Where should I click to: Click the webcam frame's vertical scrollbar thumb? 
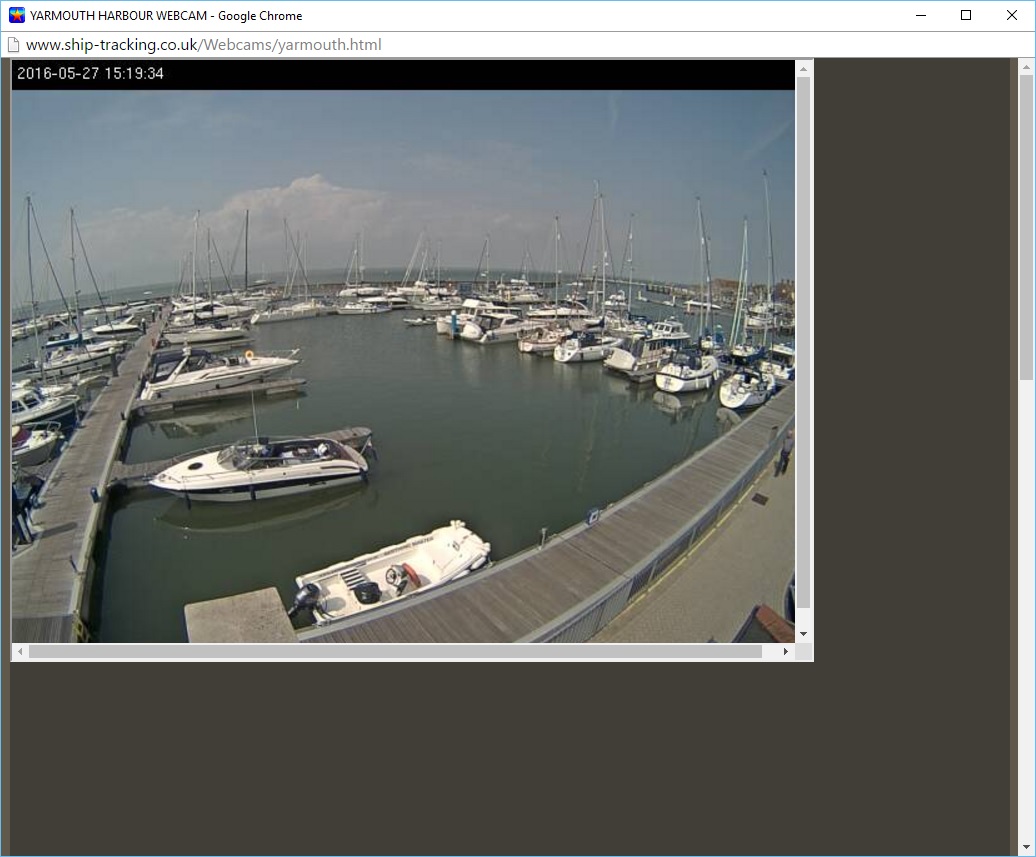click(803, 340)
